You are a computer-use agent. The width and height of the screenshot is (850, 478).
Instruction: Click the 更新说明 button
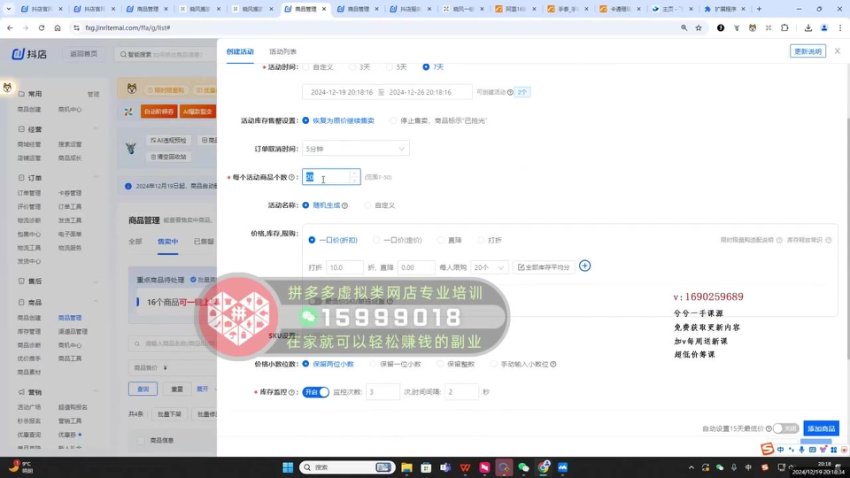point(807,51)
